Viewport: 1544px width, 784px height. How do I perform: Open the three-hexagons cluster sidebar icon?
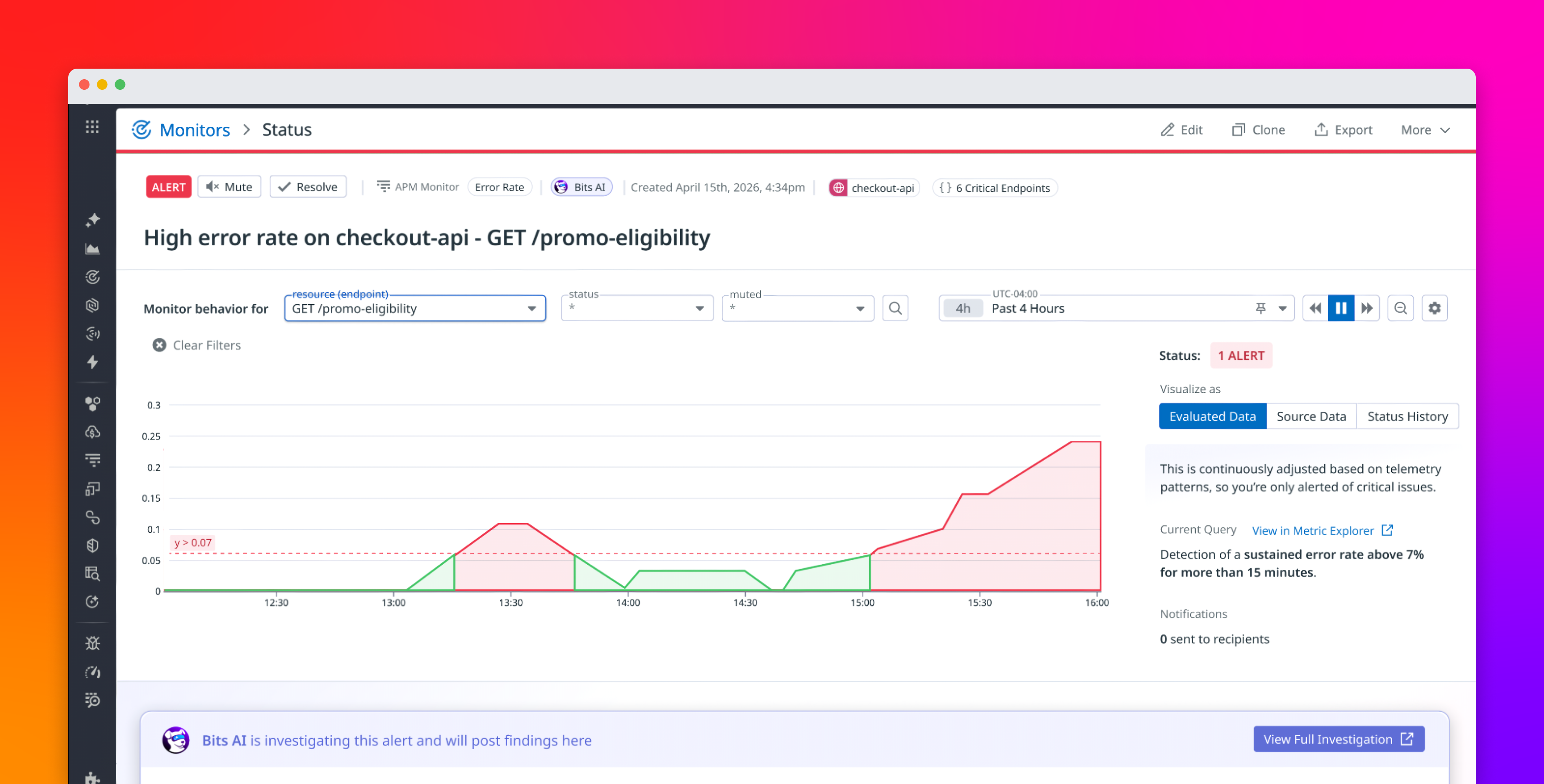(x=92, y=404)
